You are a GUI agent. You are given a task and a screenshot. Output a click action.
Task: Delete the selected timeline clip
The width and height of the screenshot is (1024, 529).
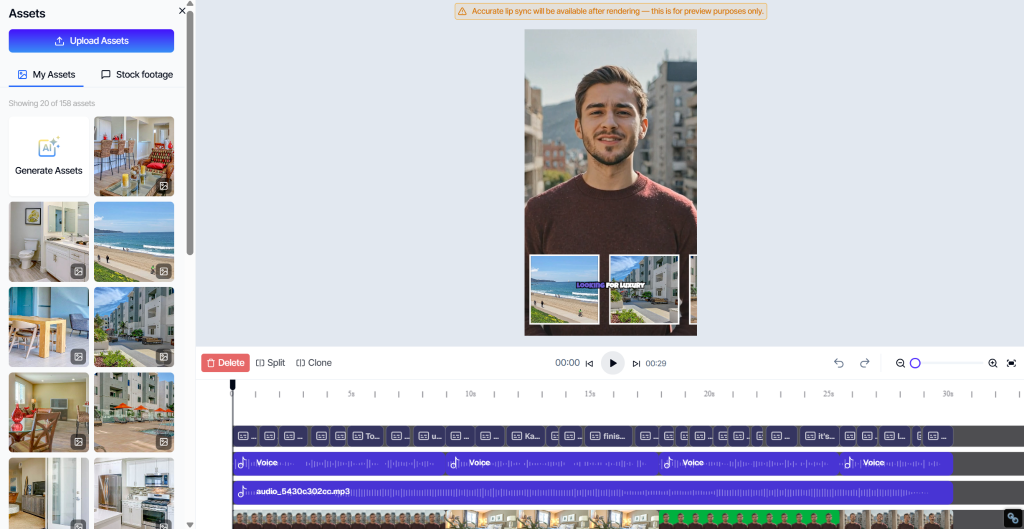point(225,363)
